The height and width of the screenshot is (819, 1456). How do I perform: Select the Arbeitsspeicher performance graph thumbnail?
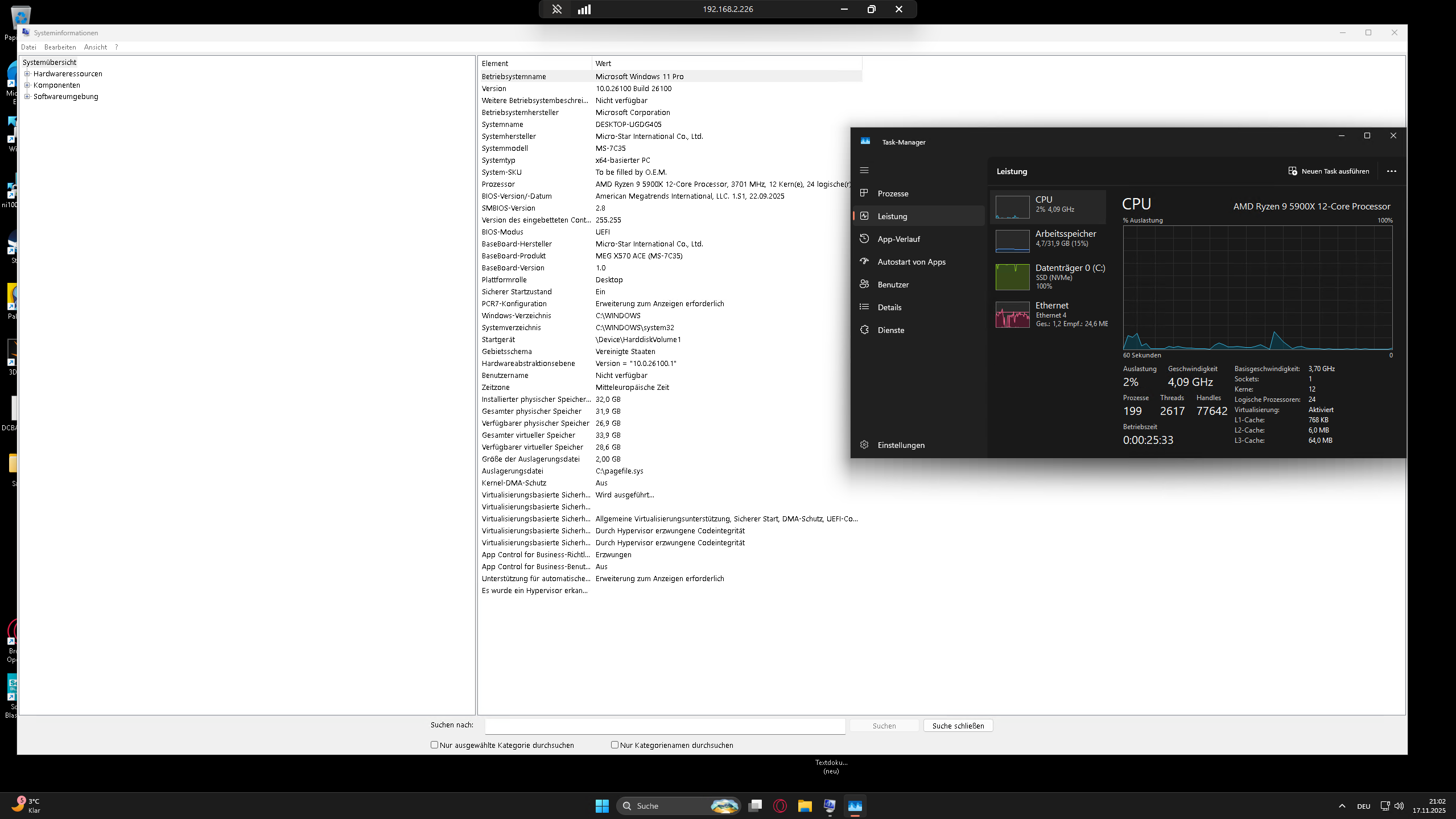tap(1012, 241)
